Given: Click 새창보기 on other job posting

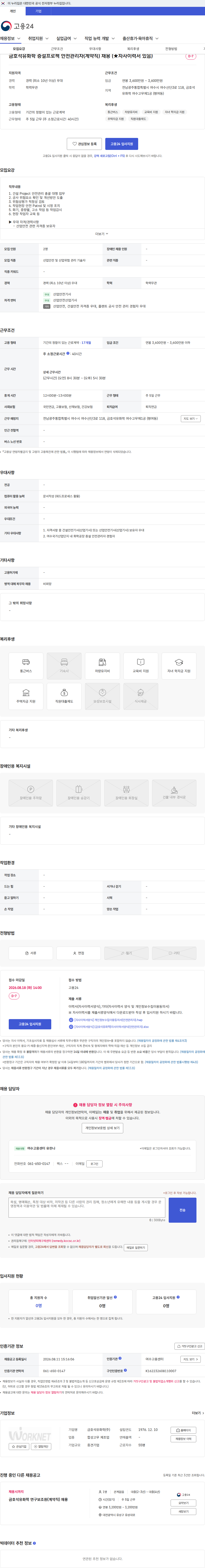Looking at the screenshot, I should click(x=183, y=1511).
